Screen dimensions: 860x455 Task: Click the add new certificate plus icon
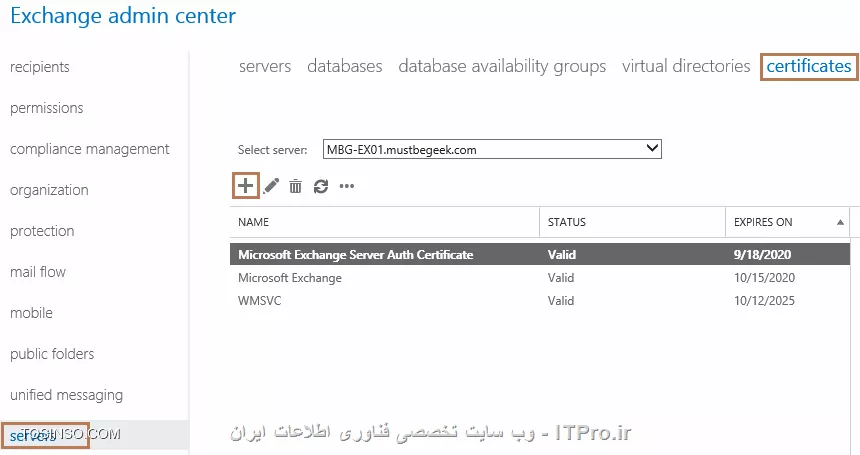[245, 186]
